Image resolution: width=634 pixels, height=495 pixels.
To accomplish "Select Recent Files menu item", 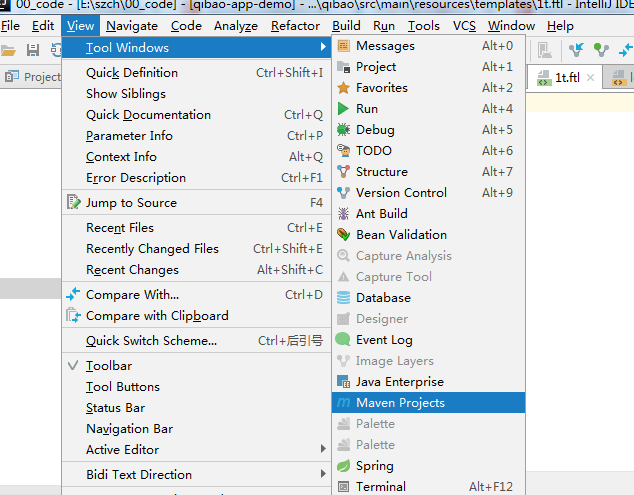I will click(197, 228).
